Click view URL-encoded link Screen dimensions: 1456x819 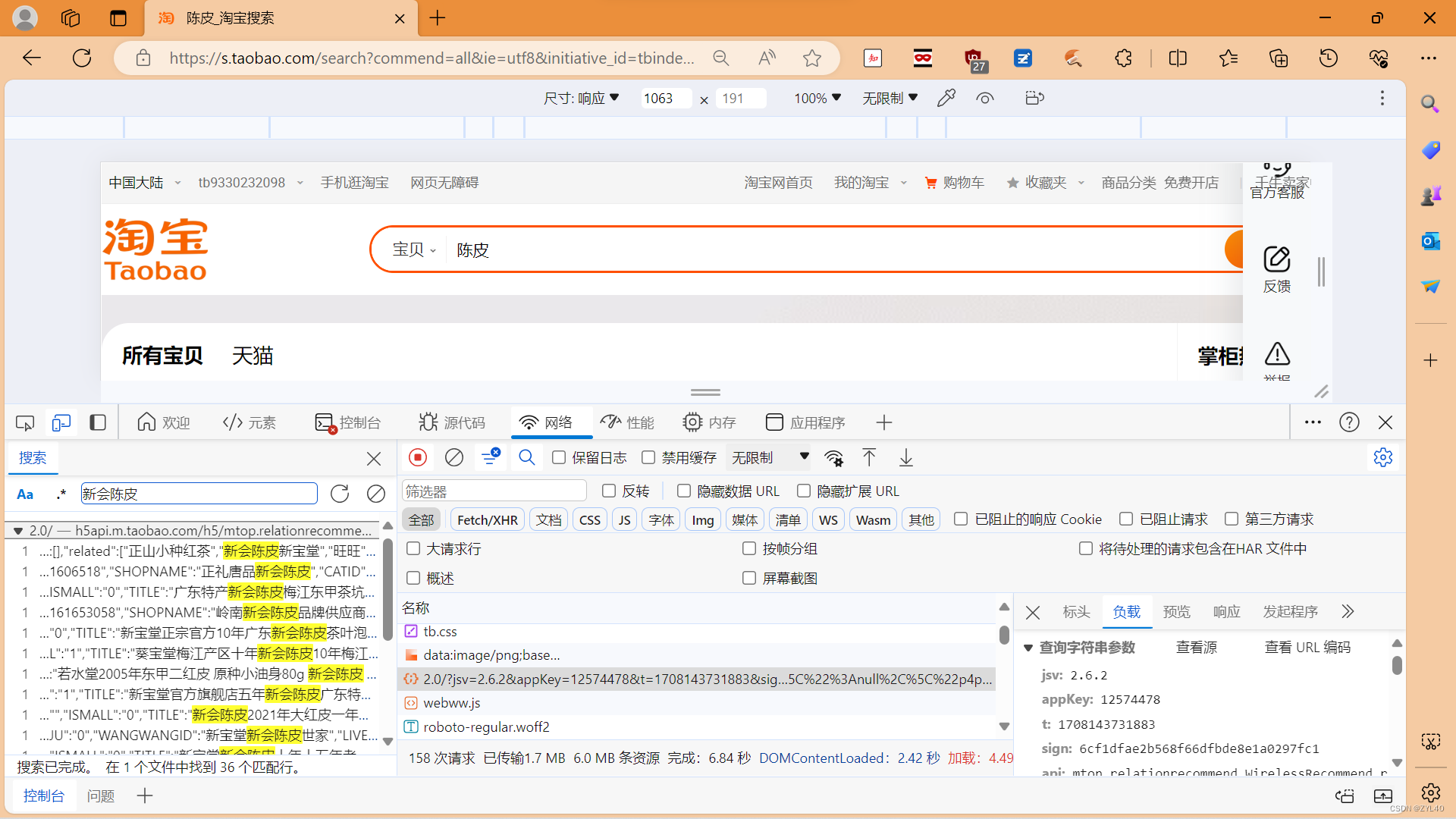(x=1307, y=648)
